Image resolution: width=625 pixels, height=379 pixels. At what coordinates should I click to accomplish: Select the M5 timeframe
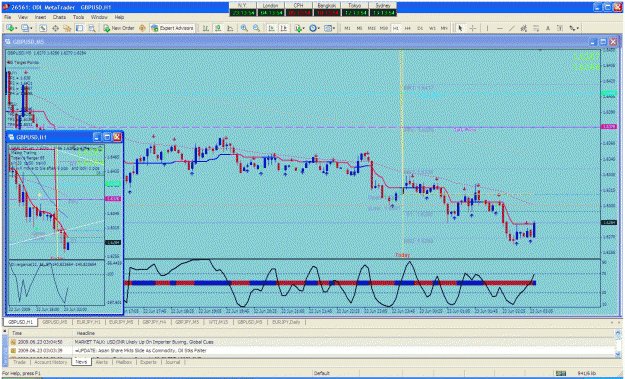[359, 28]
